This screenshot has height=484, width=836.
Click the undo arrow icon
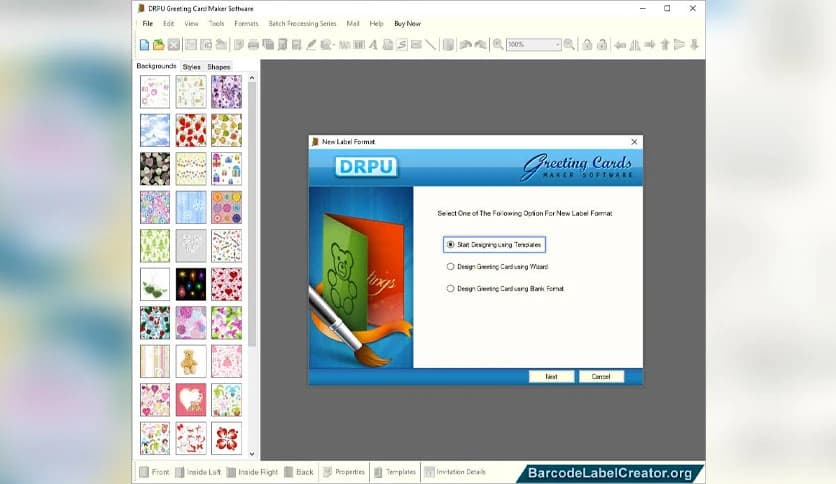(x=465, y=45)
